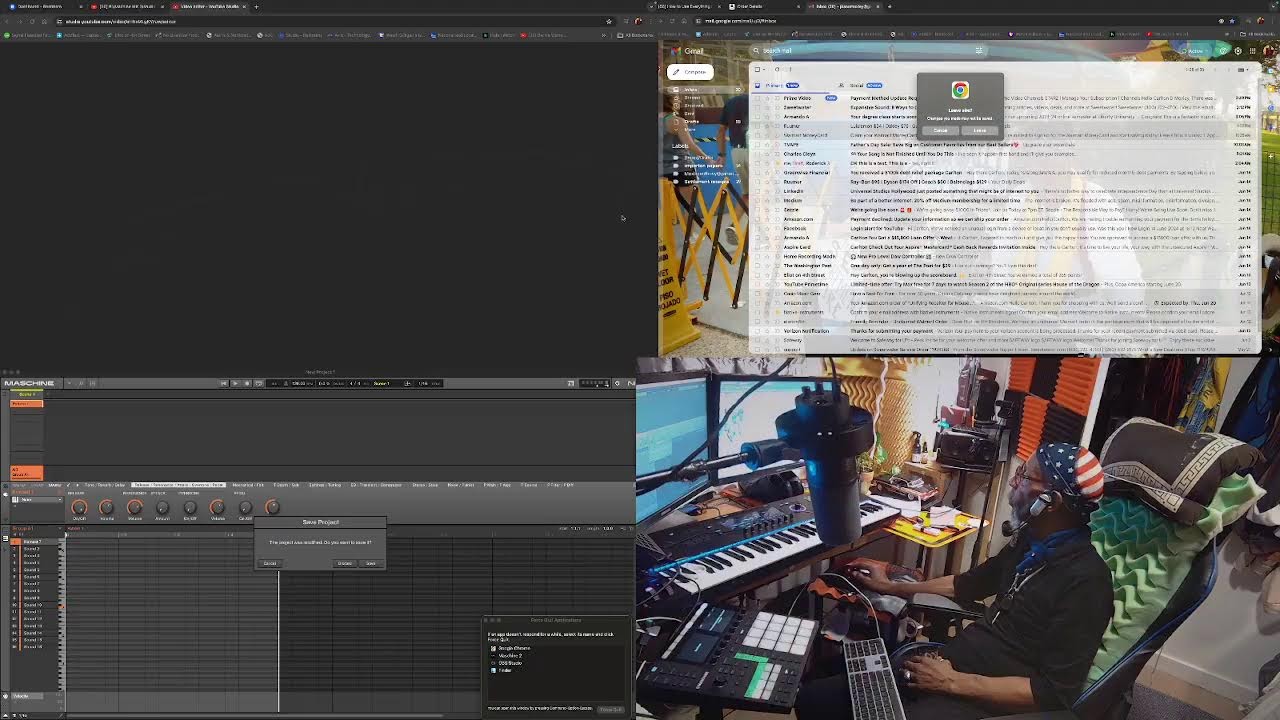Open the Tone / Reverb / Delay parameter page
The height and width of the screenshot is (720, 1280).
click(x=105, y=485)
